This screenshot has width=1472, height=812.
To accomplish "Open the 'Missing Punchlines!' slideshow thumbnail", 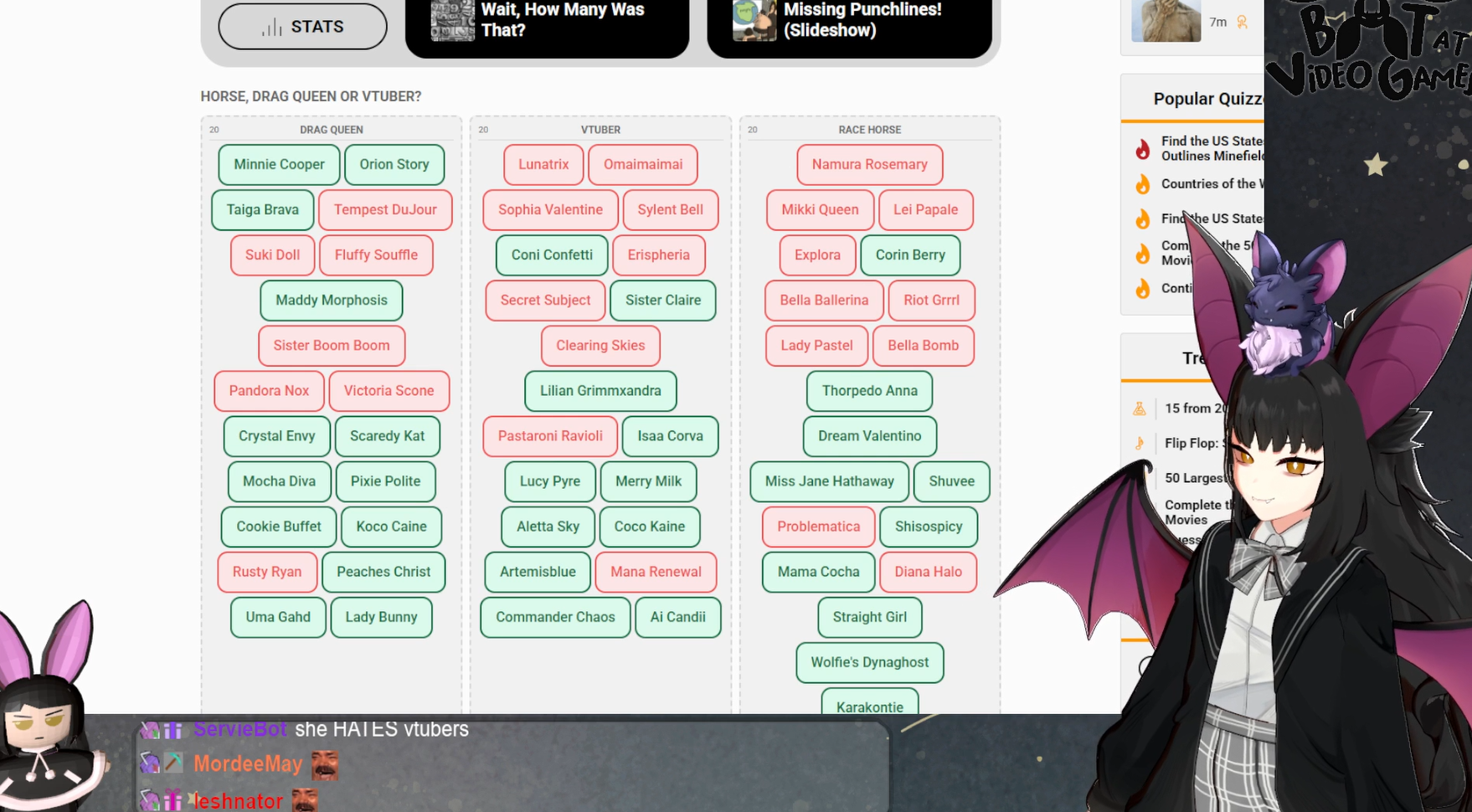I will [754, 20].
